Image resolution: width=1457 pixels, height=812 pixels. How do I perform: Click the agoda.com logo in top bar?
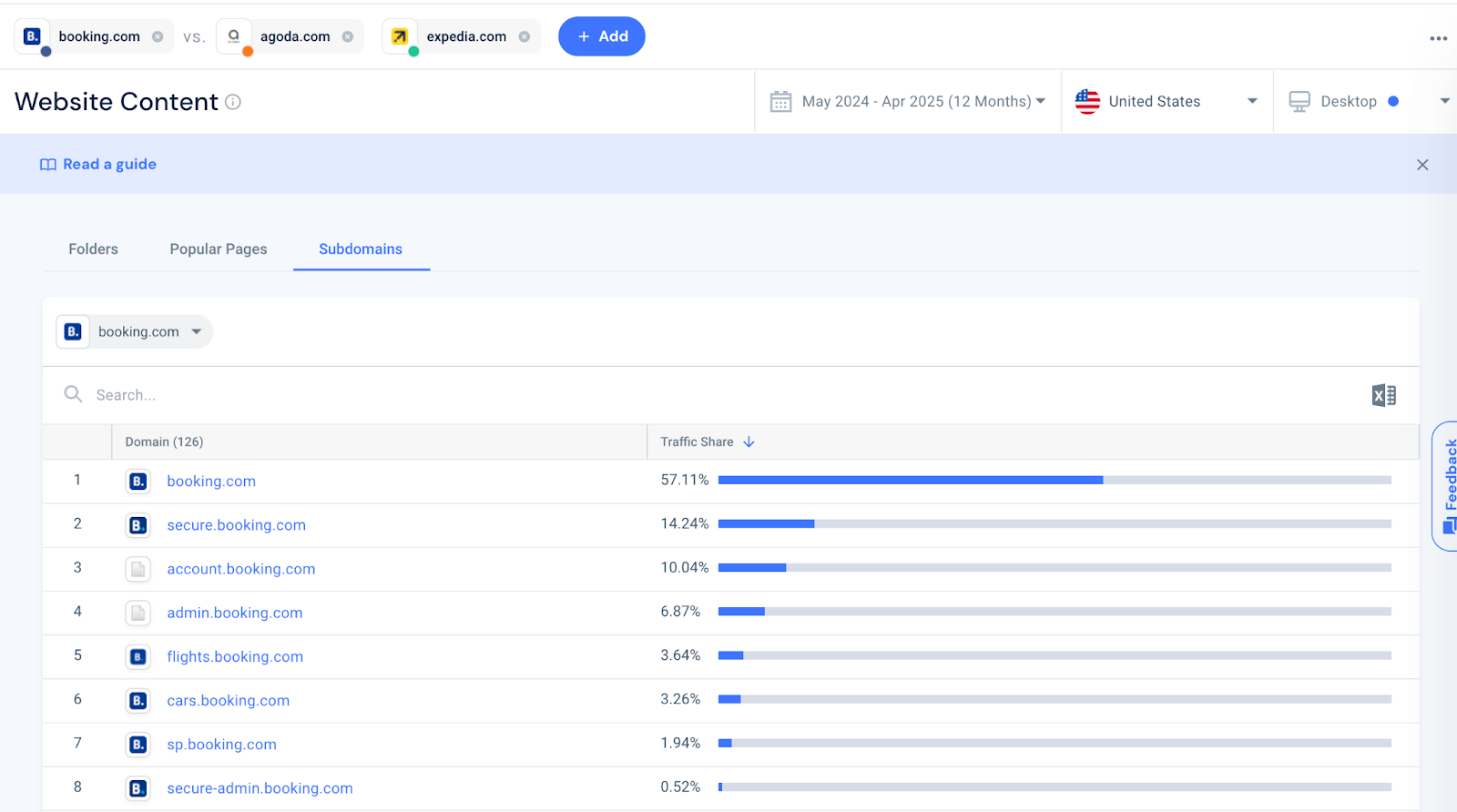(234, 36)
